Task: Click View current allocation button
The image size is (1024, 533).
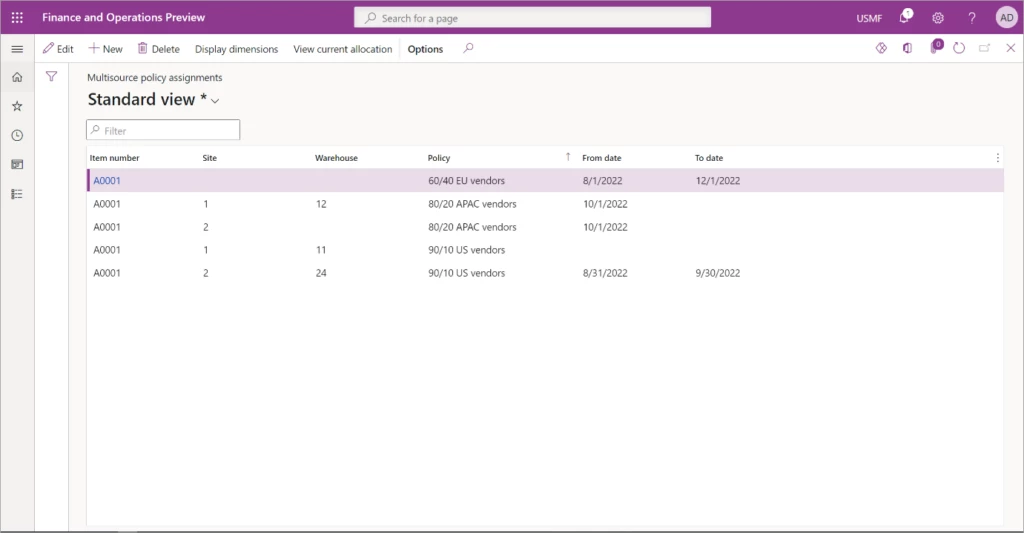Action: click(x=343, y=49)
